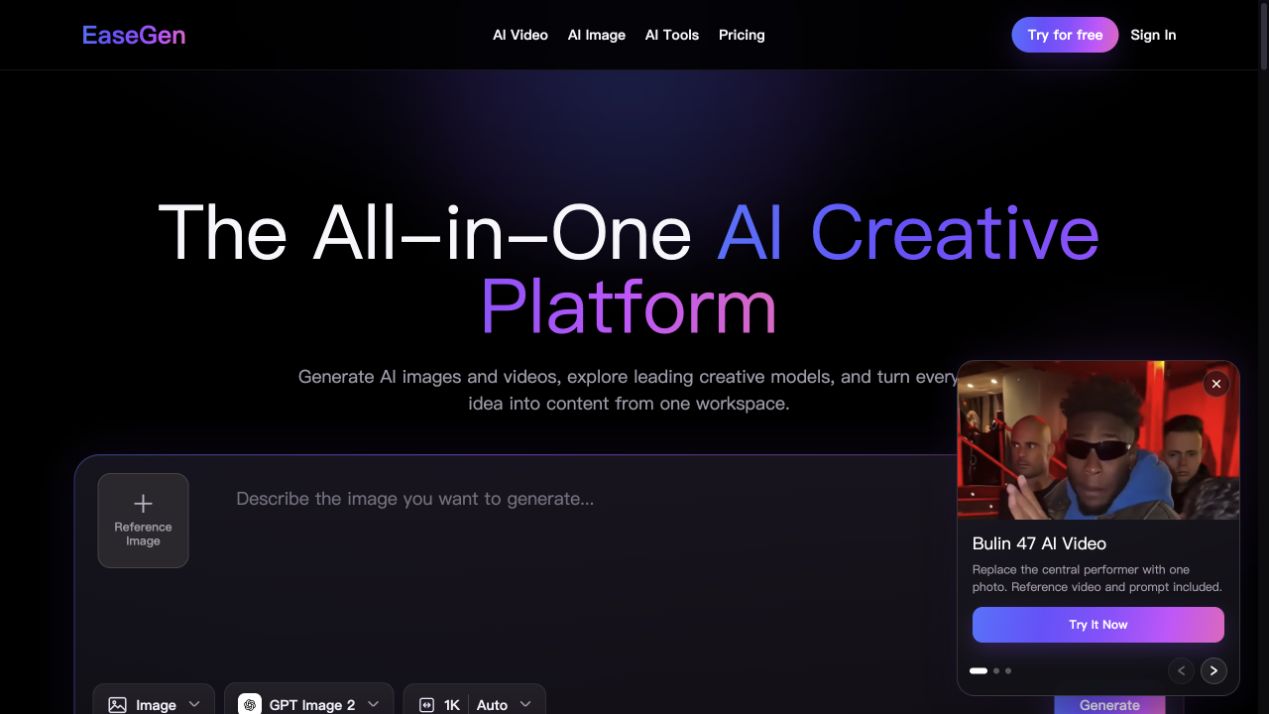This screenshot has height=714, width=1269.
Task: Click the Sign In link
Action: [1153, 35]
